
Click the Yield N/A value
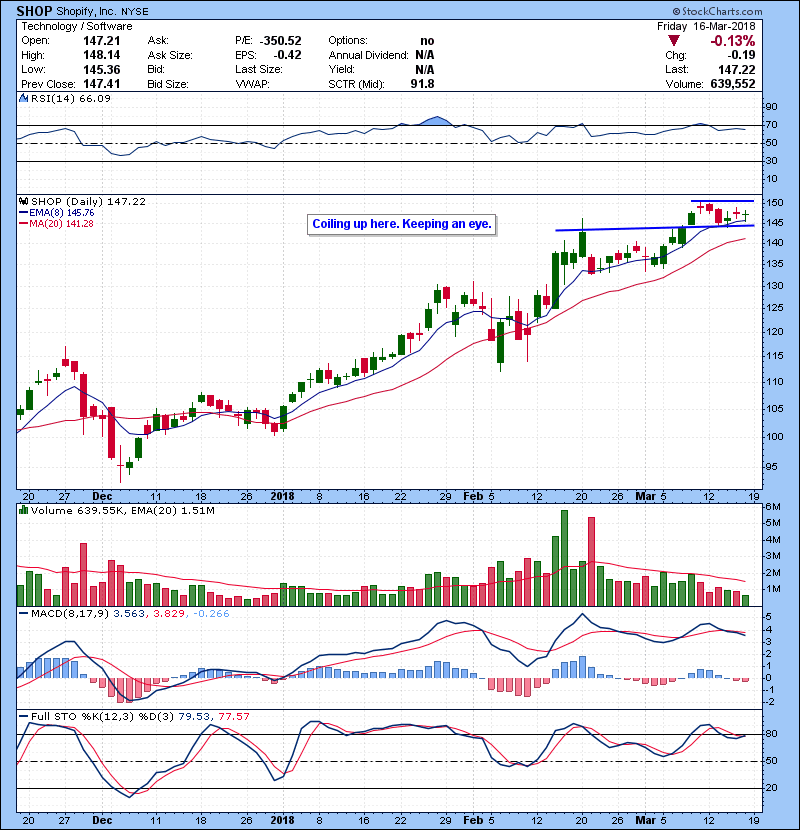coord(425,69)
